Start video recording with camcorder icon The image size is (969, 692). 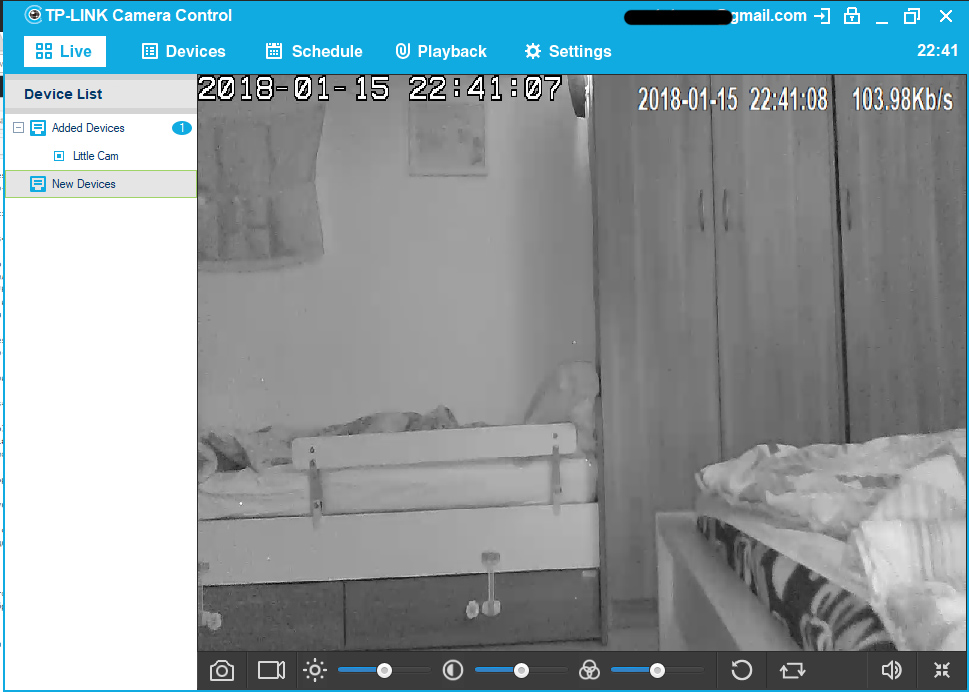coord(271,670)
